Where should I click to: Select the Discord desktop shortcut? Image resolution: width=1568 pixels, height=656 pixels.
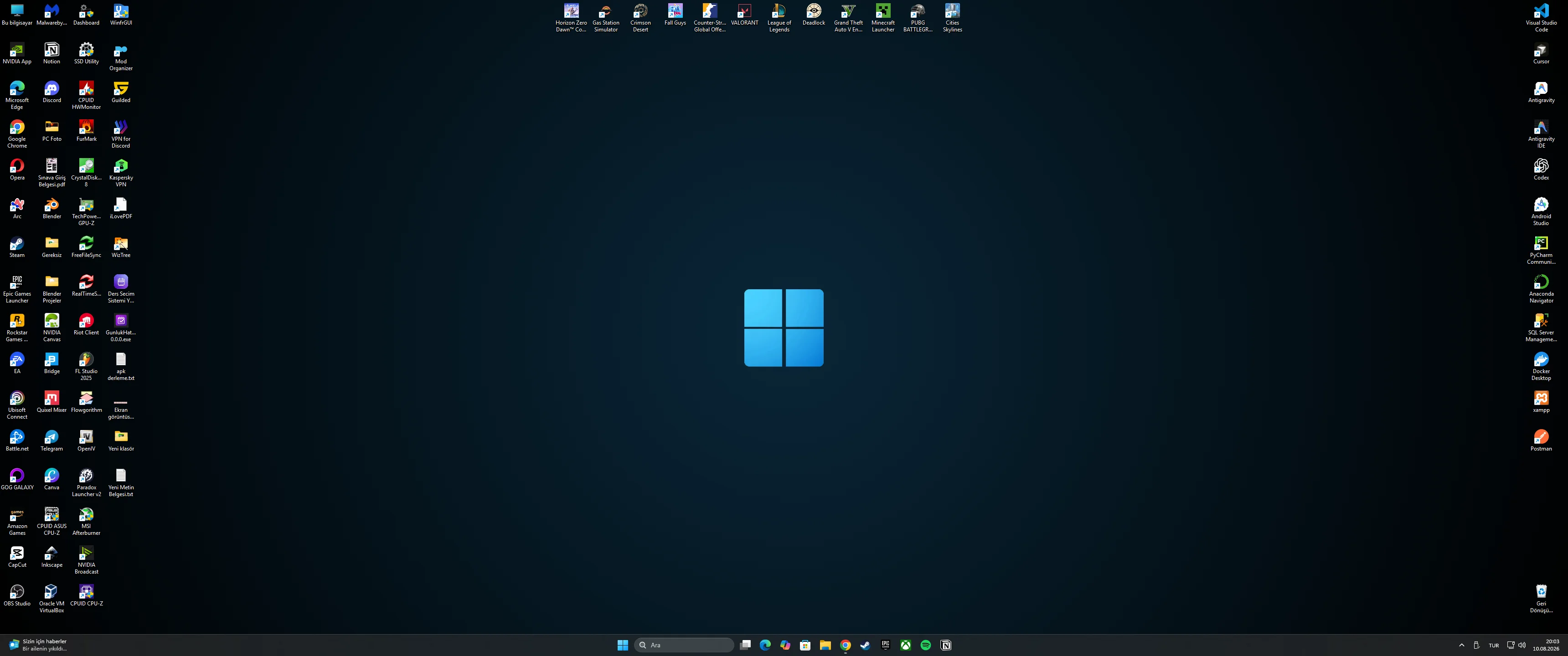52,92
